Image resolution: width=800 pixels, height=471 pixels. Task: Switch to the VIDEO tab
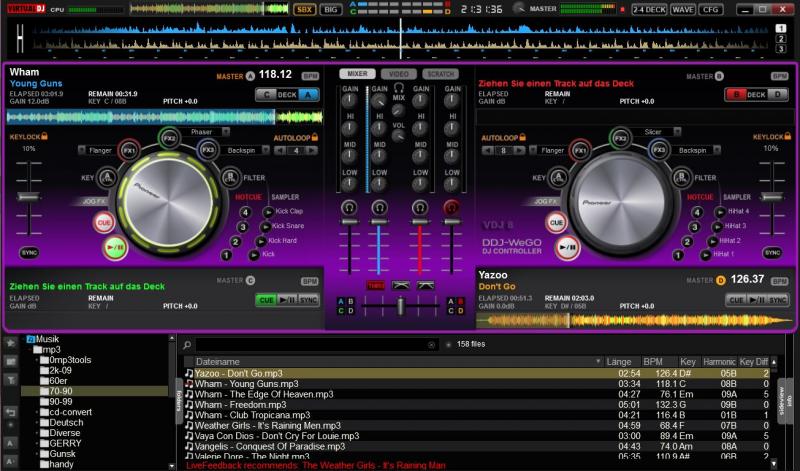pyautogui.click(x=399, y=74)
